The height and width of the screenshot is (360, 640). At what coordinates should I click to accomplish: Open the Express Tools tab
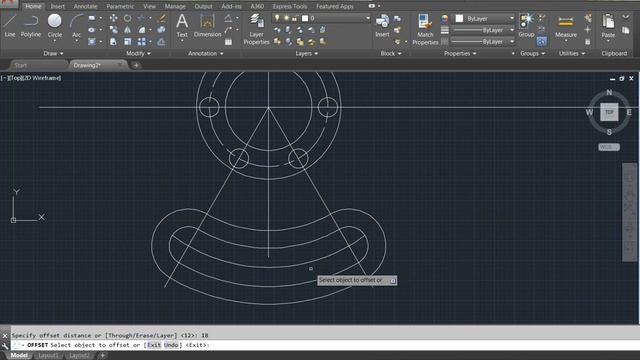point(290,7)
